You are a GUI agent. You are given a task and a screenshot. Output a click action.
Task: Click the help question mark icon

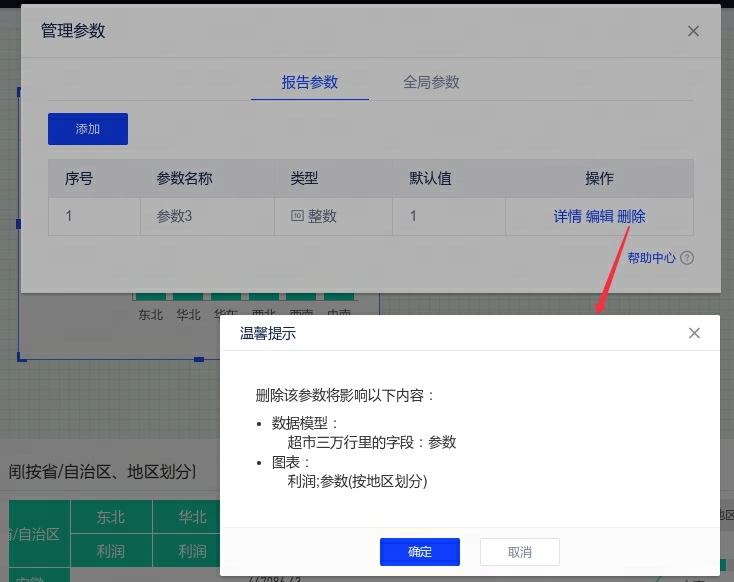coord(687,258)
